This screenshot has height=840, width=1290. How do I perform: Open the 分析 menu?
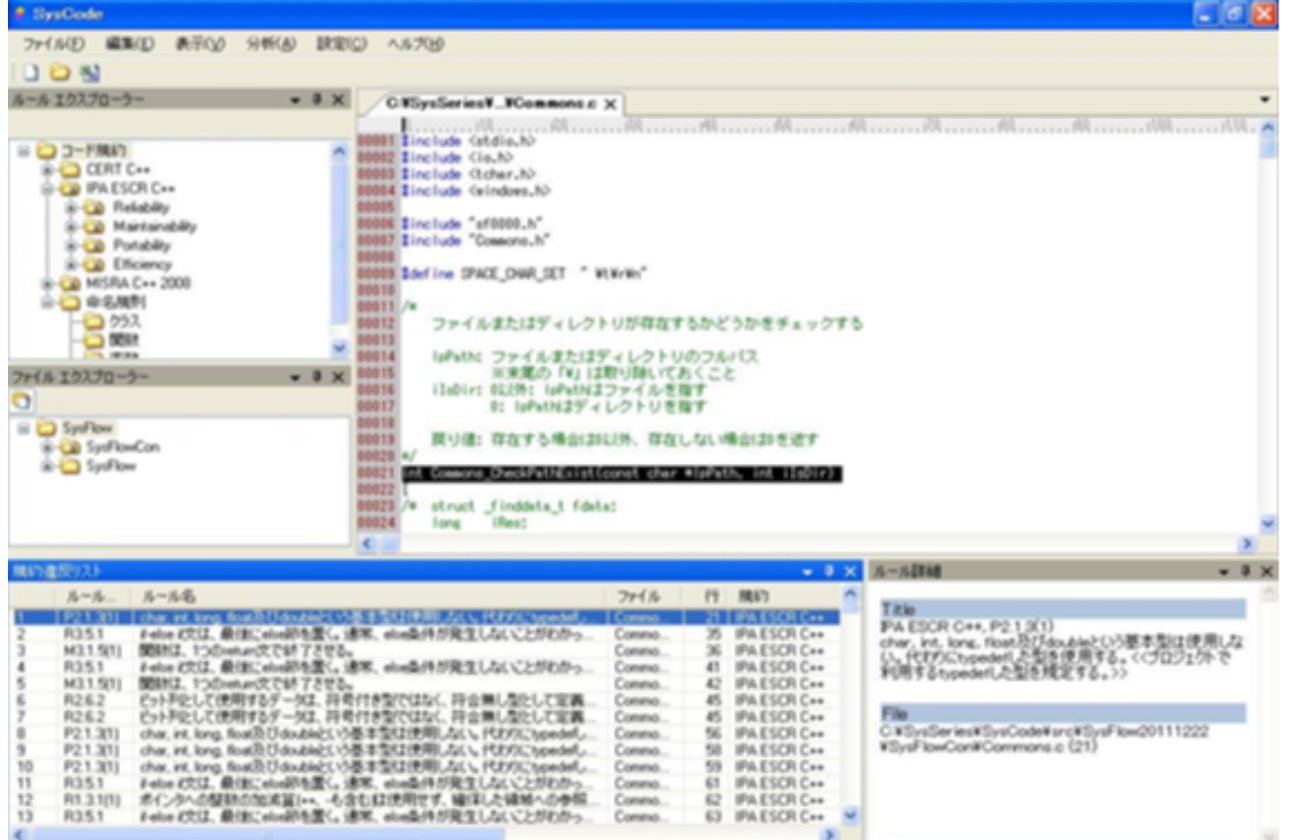271,44
